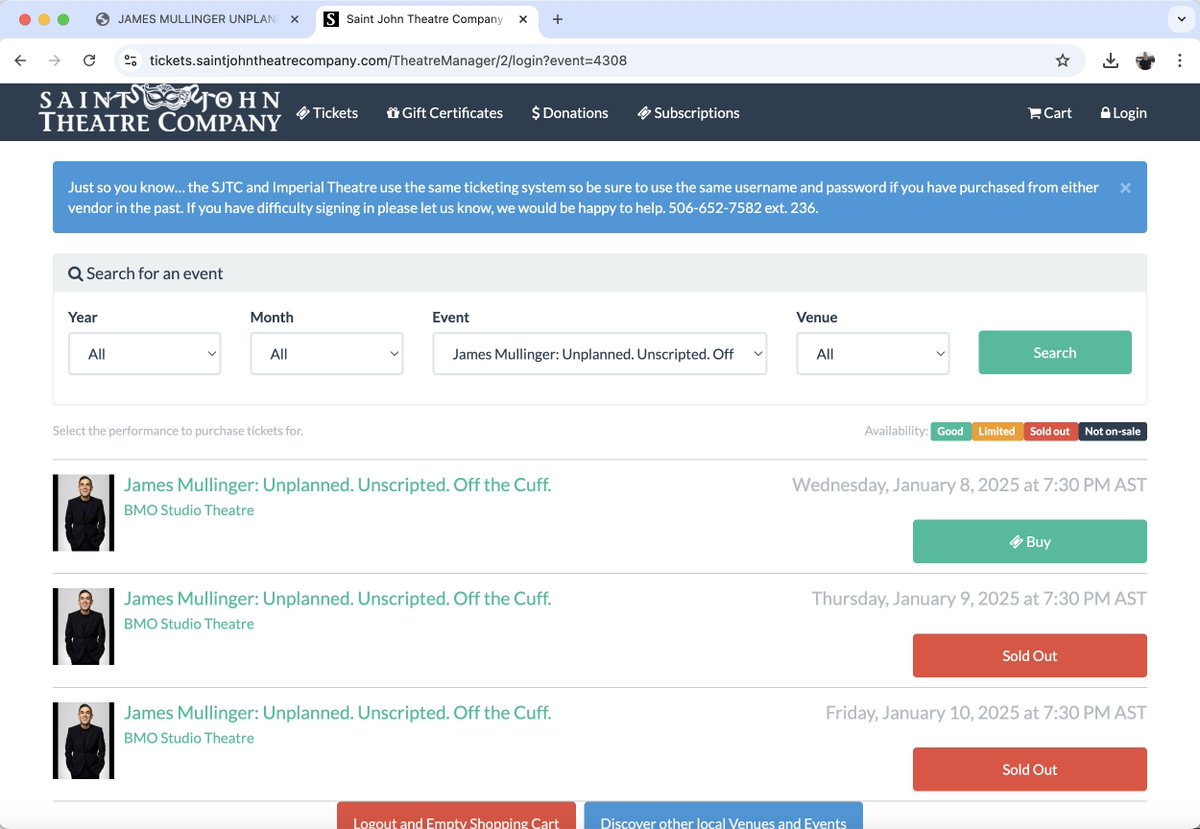Click the Sold out availability legend badge

1050,431
